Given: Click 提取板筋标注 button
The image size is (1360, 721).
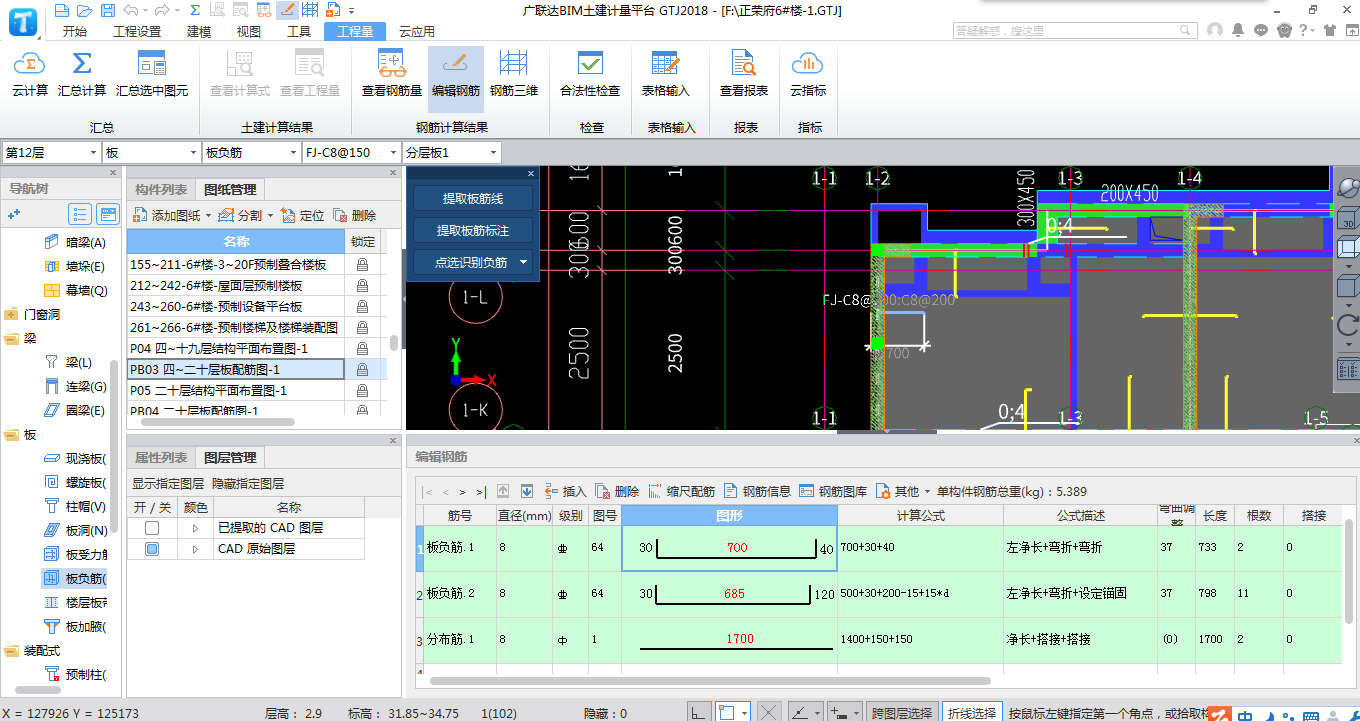Looking at the screenshot, I should pos(473,231).
